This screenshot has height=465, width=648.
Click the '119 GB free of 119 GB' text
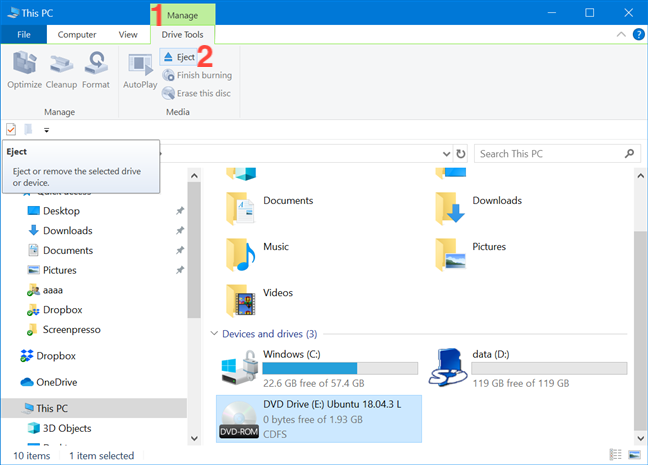pyautogui.click(x=521, y=384)
